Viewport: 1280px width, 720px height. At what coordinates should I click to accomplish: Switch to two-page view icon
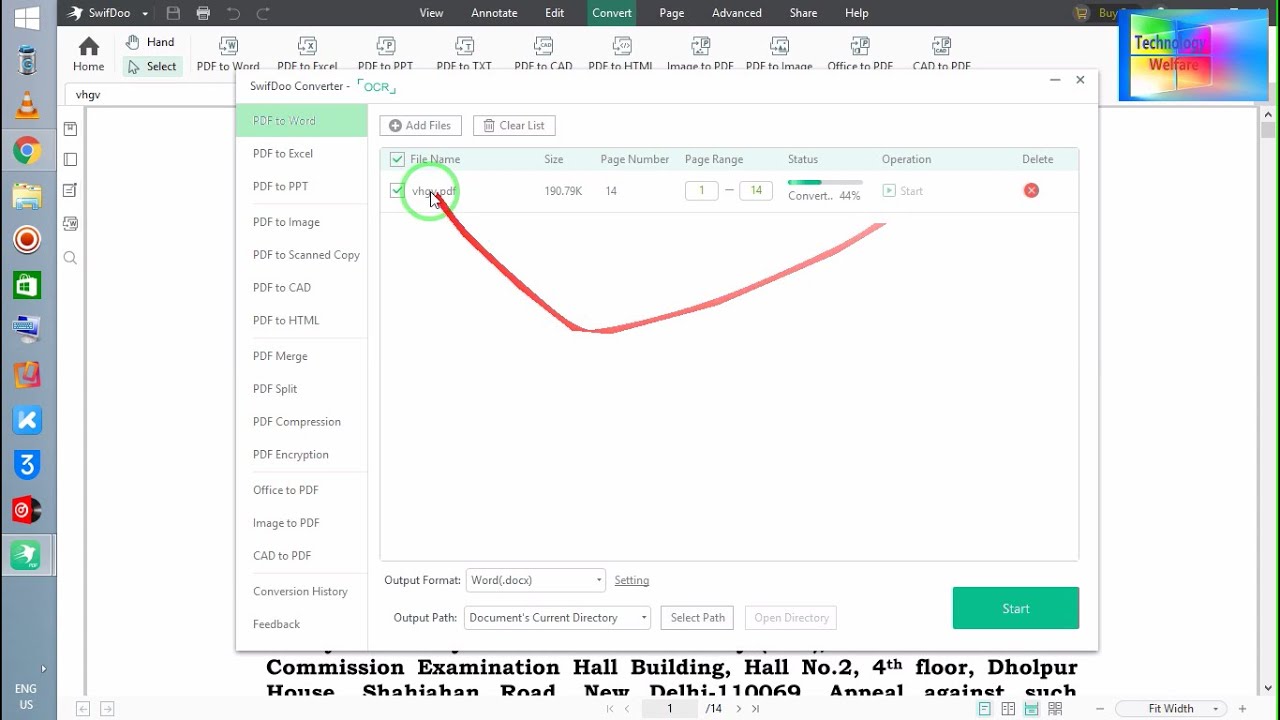click(1008, 709)
